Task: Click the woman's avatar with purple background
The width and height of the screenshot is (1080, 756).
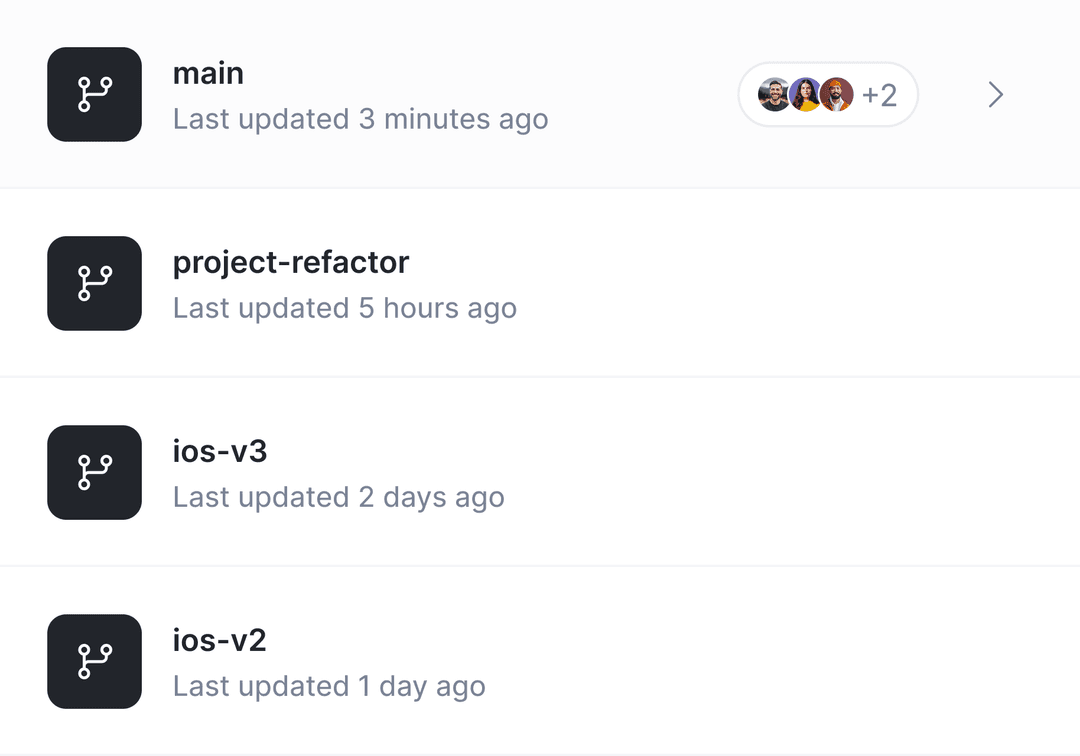Action: click(805, 95)
